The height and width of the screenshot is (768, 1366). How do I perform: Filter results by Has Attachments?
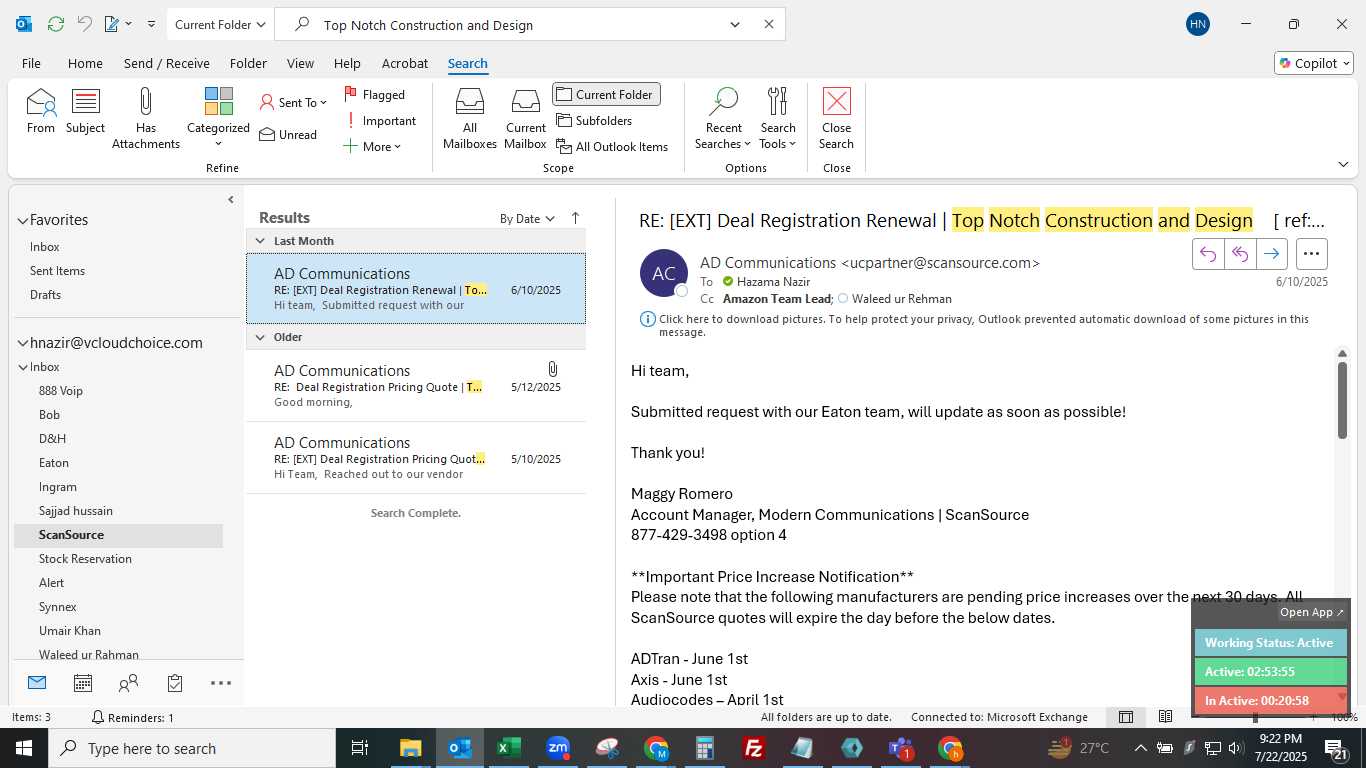[146, 118]
